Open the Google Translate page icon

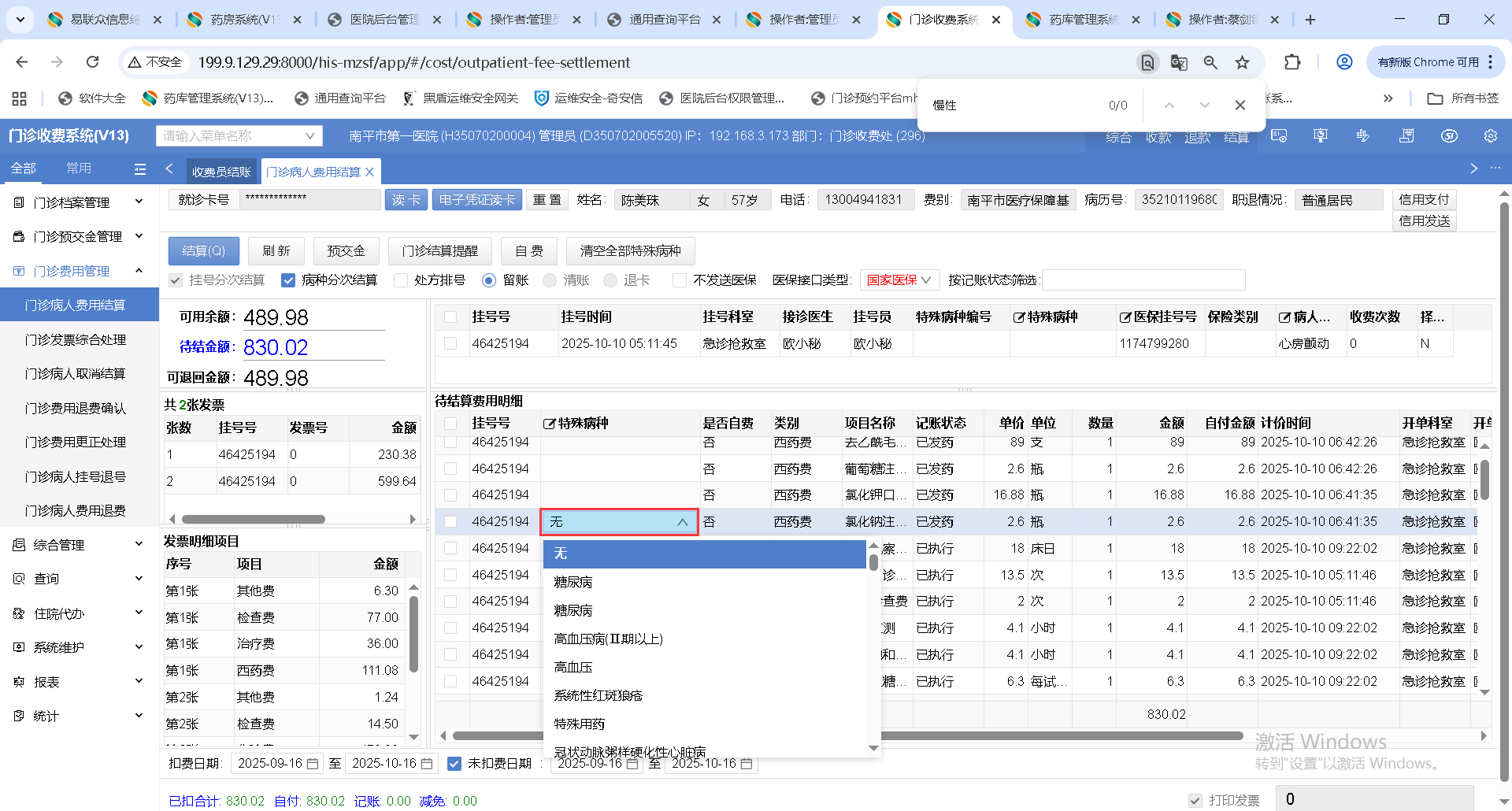pyautogui.click(x=1179, y=62)
